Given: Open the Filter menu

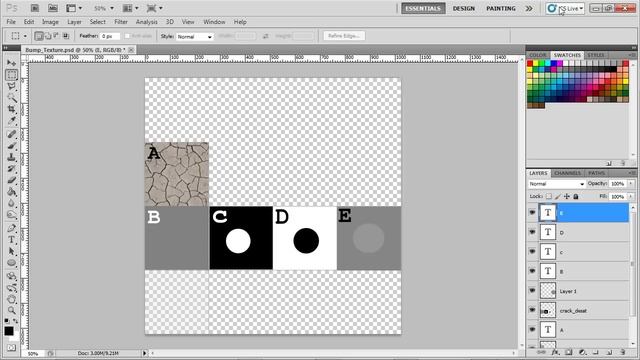Looking at the screenshot, I should pyautogui.click(x=121, y=22).
